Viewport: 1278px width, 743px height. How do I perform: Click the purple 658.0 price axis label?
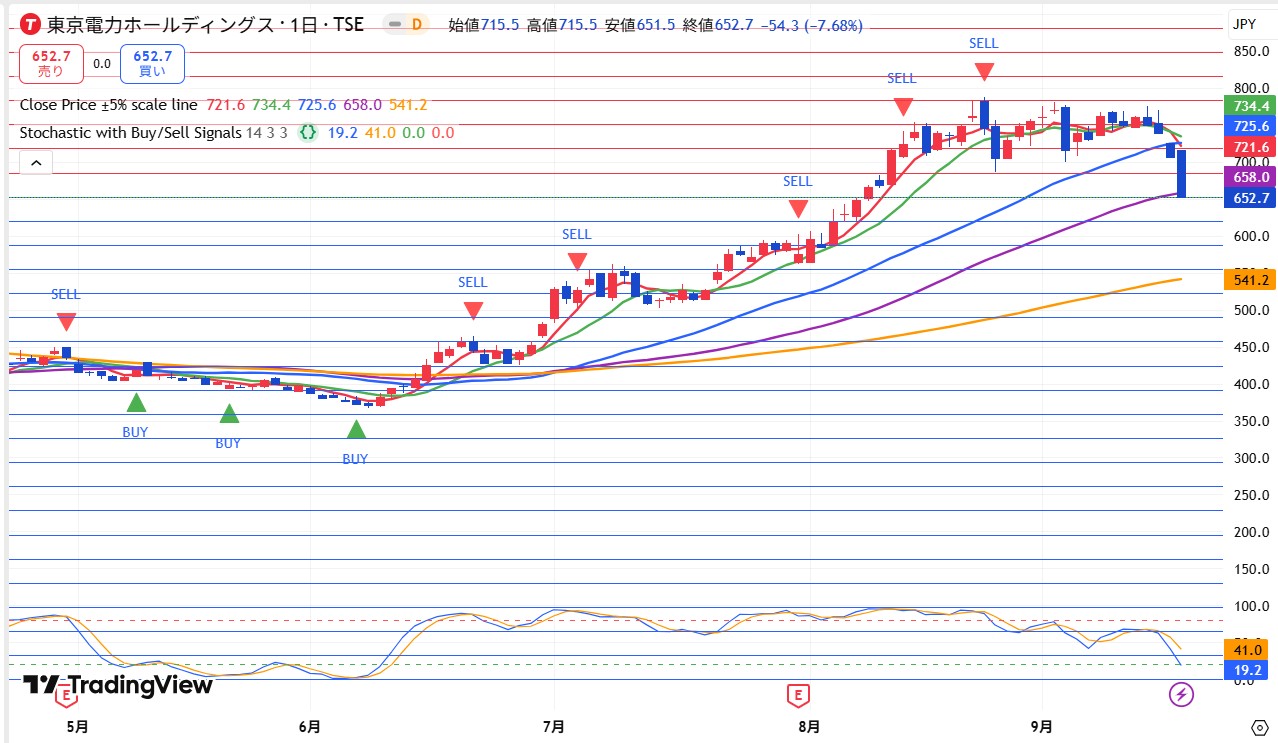coord(1249,176)
